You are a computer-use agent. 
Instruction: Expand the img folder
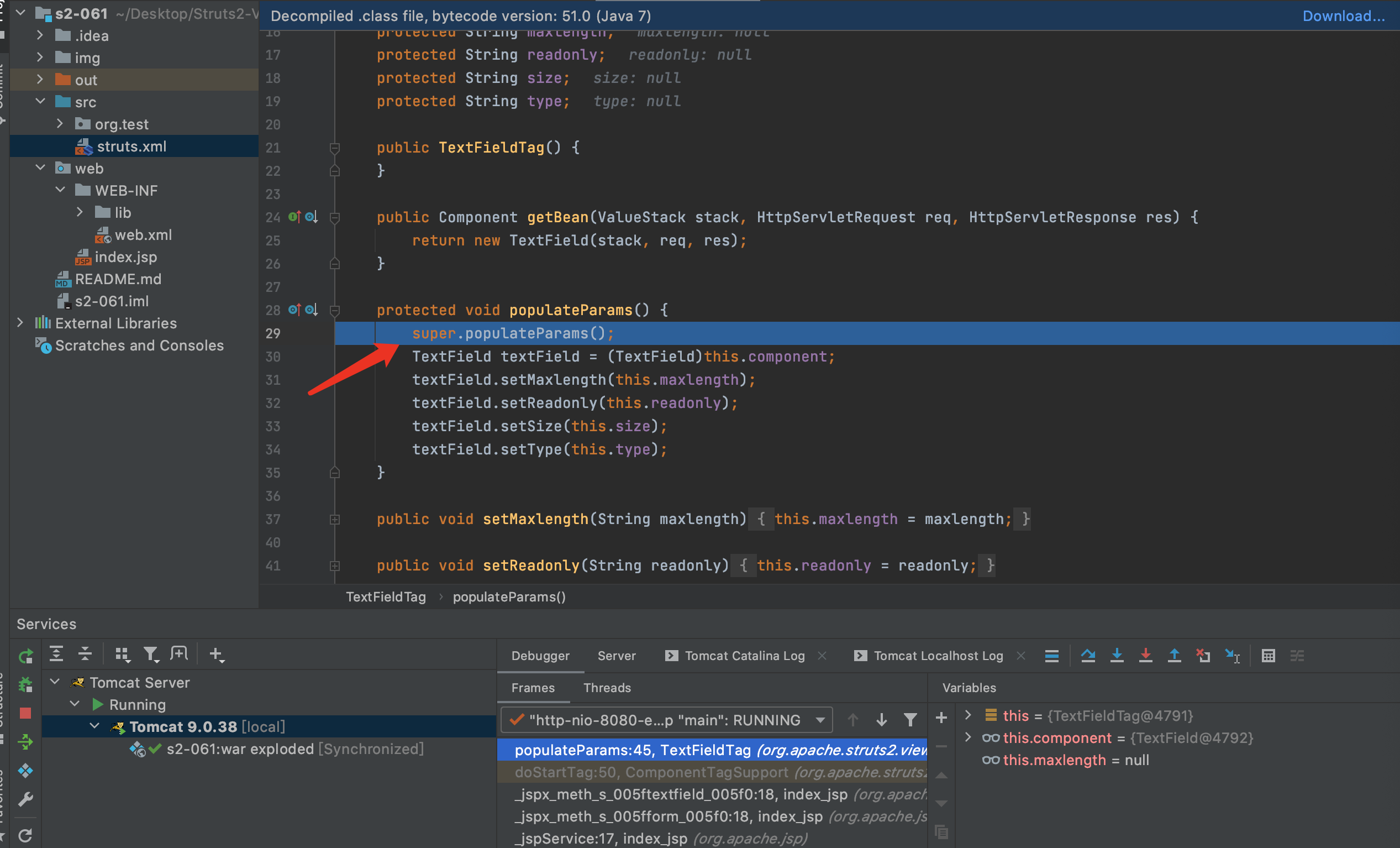(x=40, y=57)
